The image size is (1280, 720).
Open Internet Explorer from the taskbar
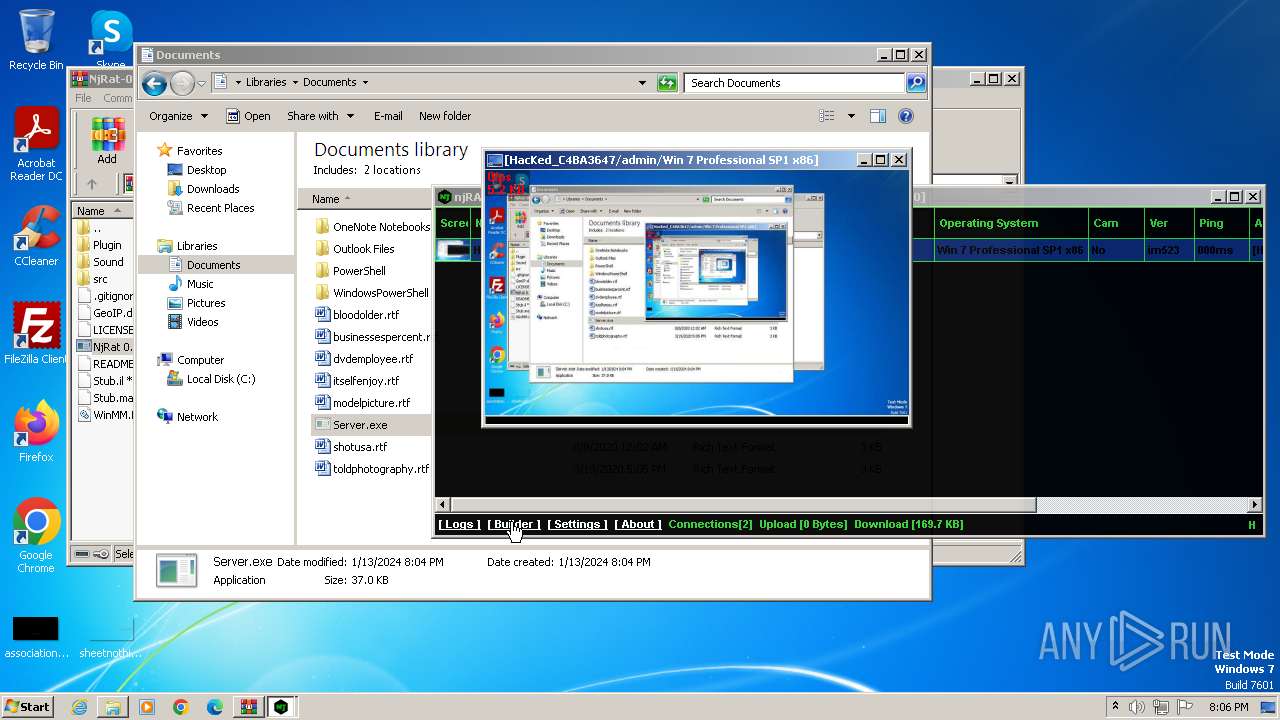[x=79, y=707]
